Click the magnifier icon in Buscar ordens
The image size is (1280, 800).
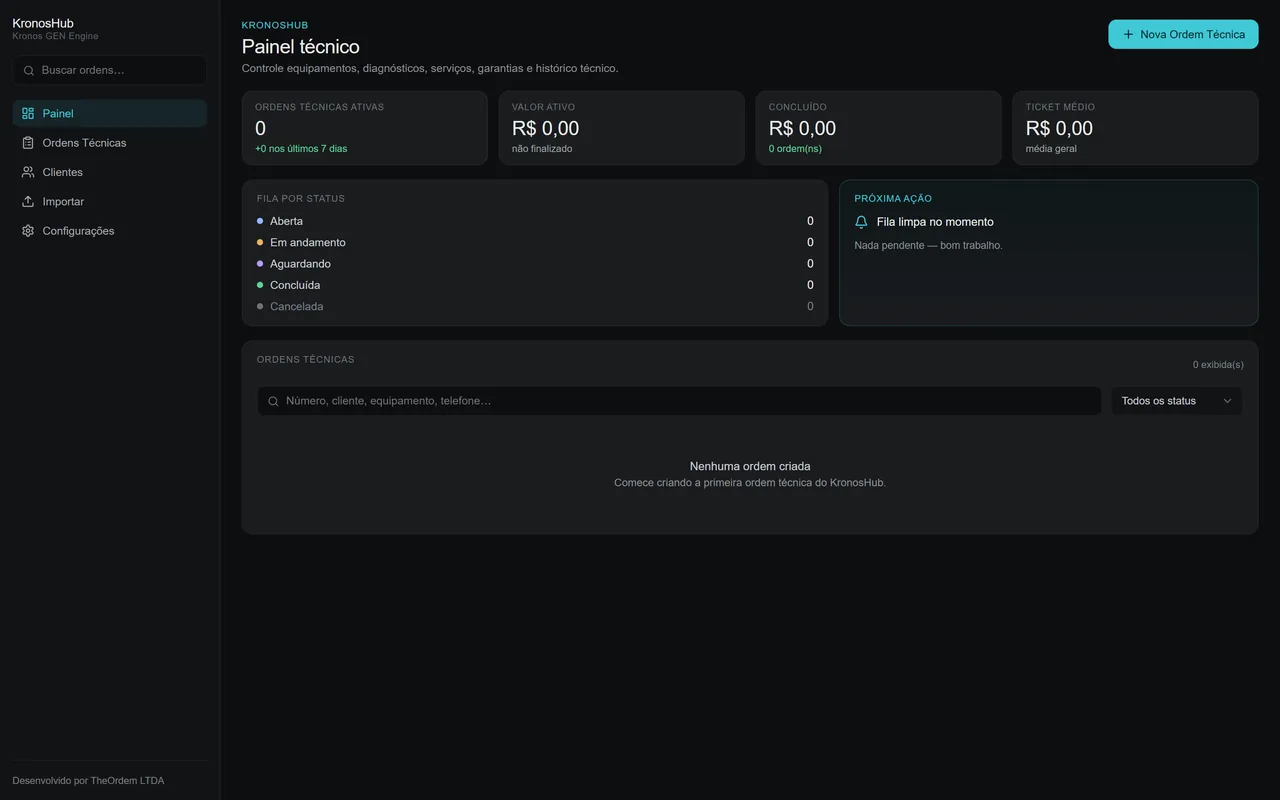[x=29, y=71]
